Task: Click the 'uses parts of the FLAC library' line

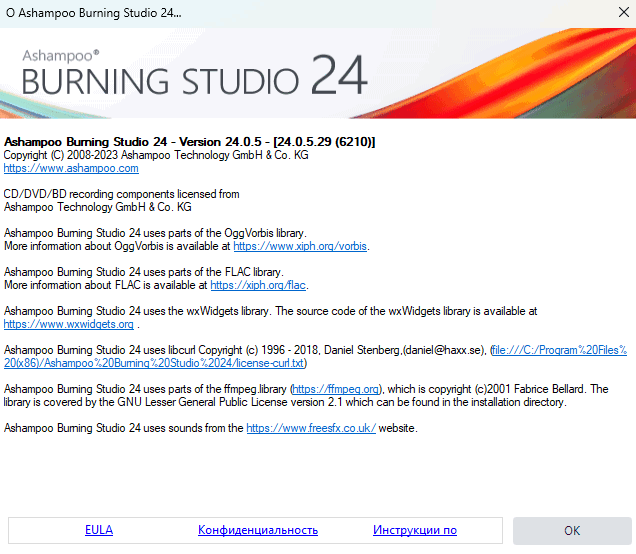Action: (x=144, y=272)
